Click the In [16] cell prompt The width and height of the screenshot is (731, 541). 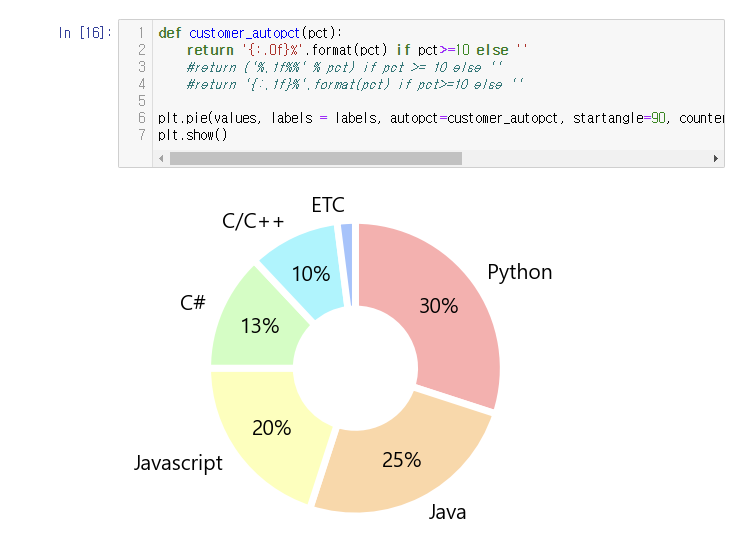pos(85,33)
